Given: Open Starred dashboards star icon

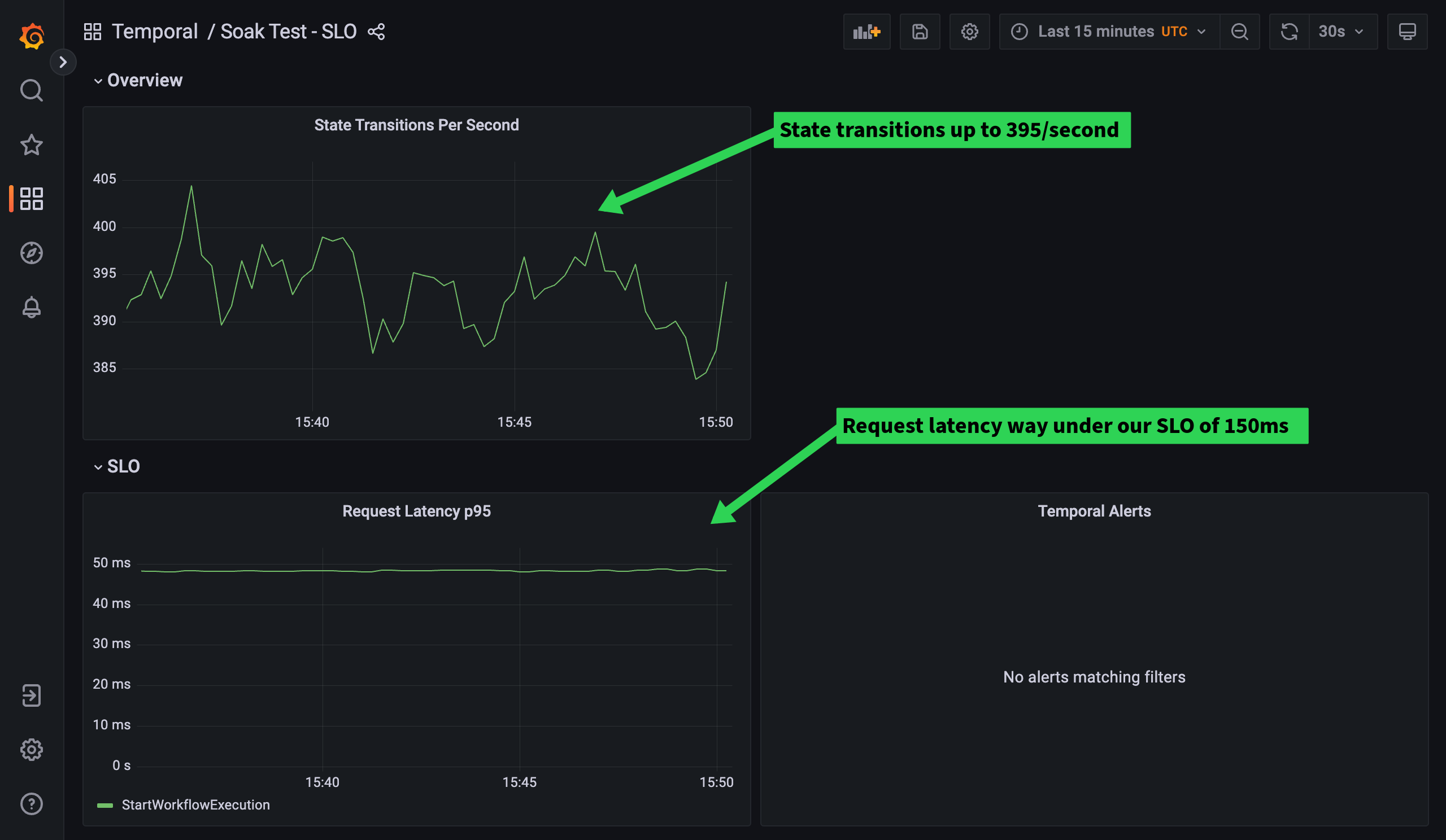Looking at the screenshot, I should (32, 145).
